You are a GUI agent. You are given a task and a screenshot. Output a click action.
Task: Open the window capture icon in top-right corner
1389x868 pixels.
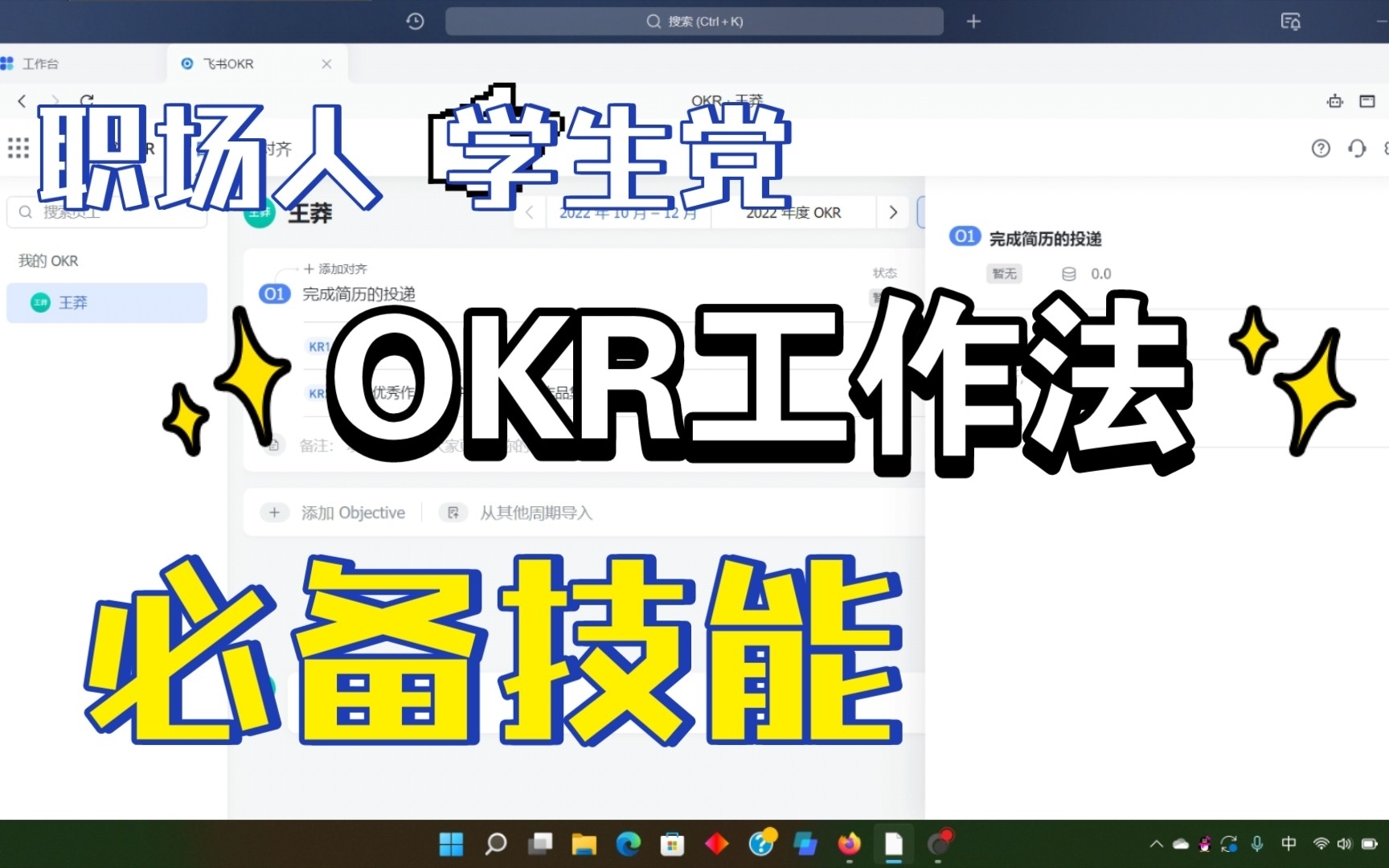(1366, 101)
